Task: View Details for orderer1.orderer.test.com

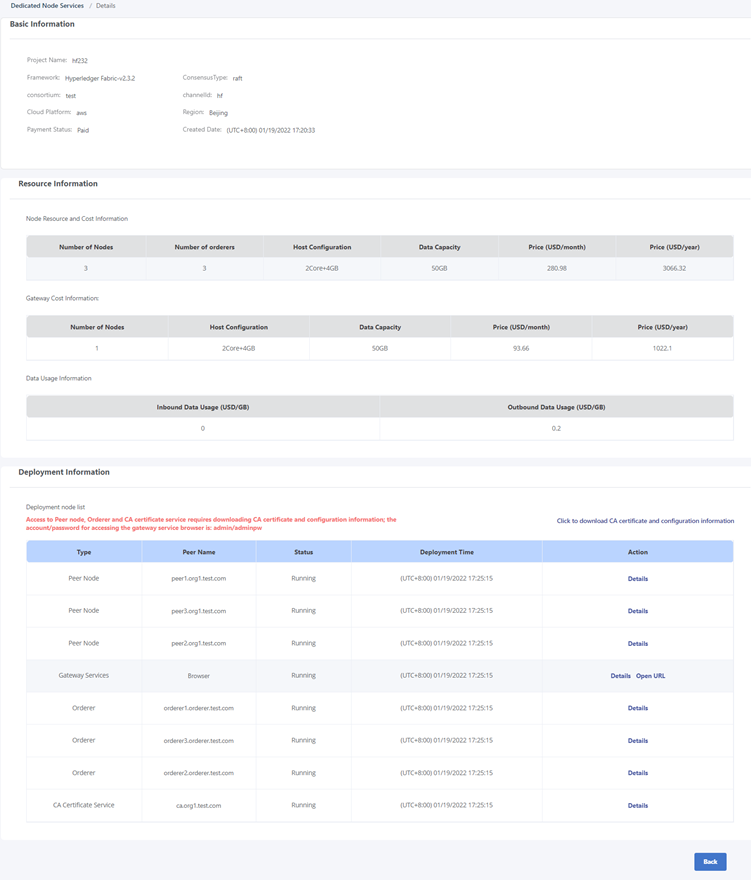Action: [637, 708]
